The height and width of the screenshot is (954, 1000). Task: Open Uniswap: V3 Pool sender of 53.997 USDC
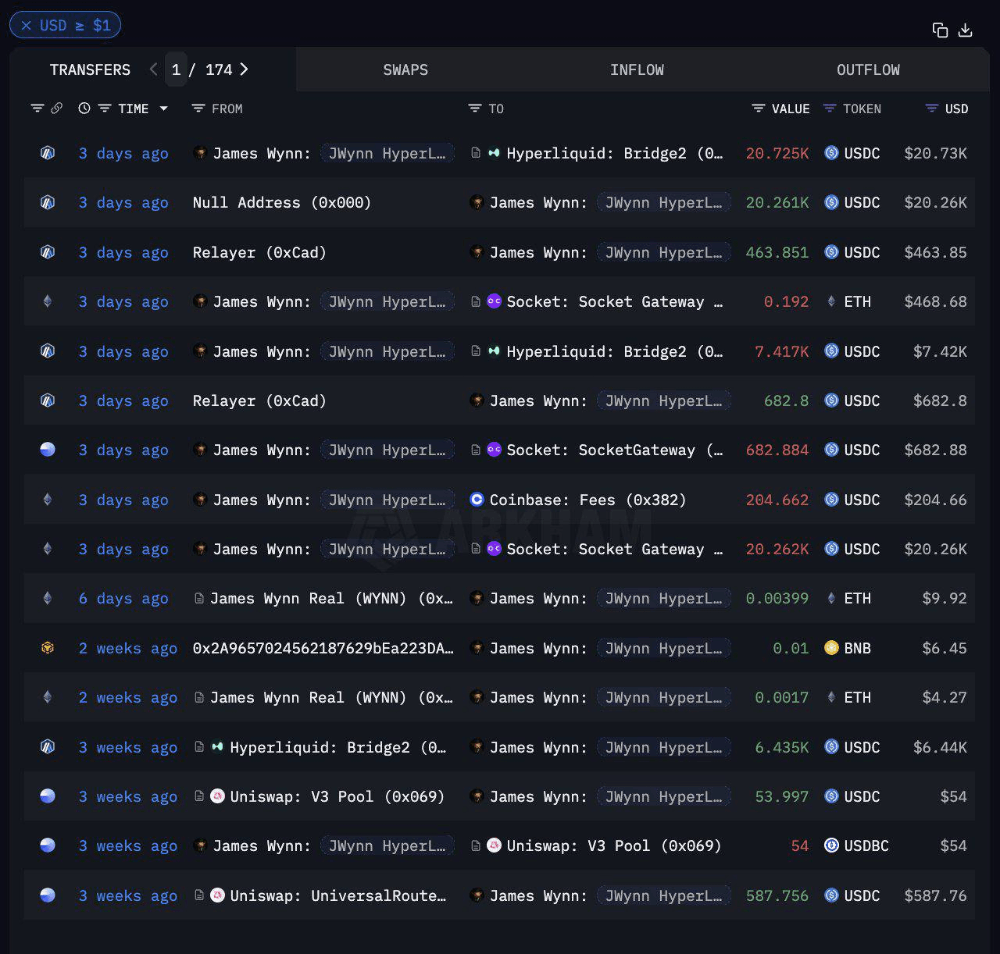[337, 796]
